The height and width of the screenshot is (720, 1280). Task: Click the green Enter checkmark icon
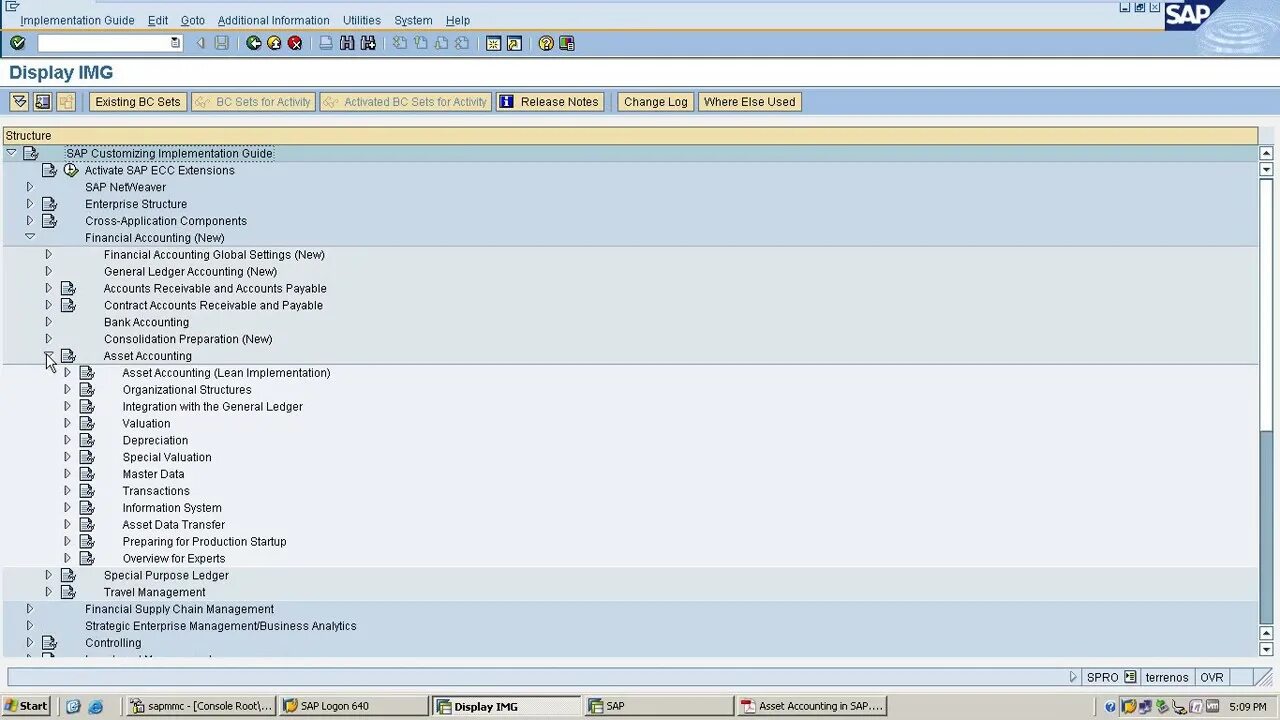(17, 43)
